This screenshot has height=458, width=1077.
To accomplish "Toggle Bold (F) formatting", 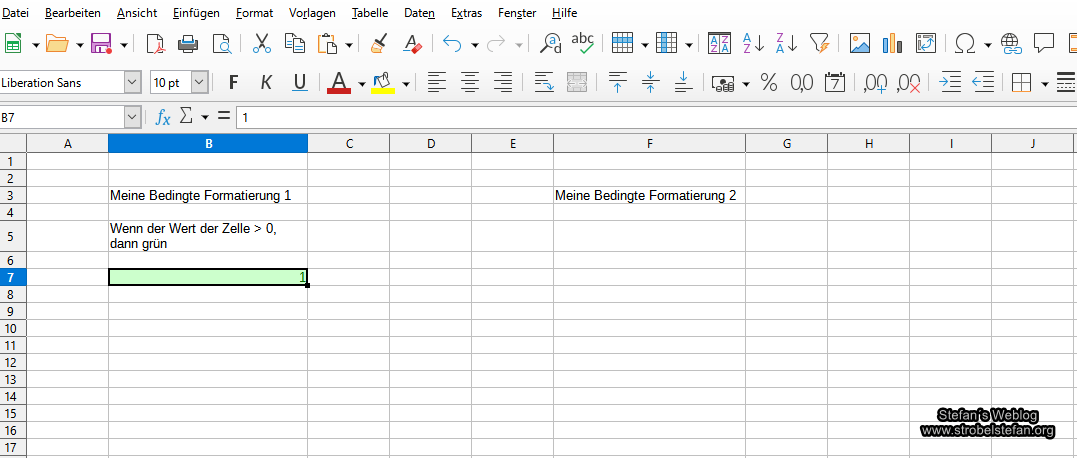I will [234, 83].
